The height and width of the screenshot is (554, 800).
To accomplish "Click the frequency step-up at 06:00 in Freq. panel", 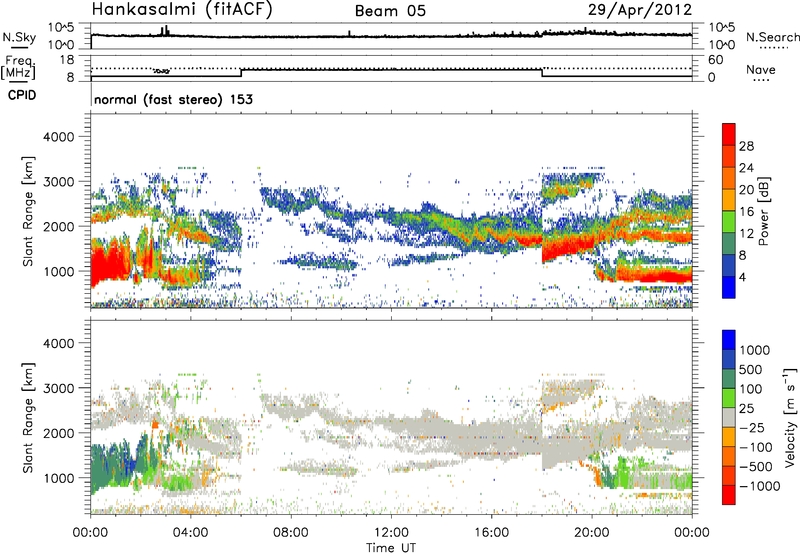I will pyautogui.click(x=241, y=73).
